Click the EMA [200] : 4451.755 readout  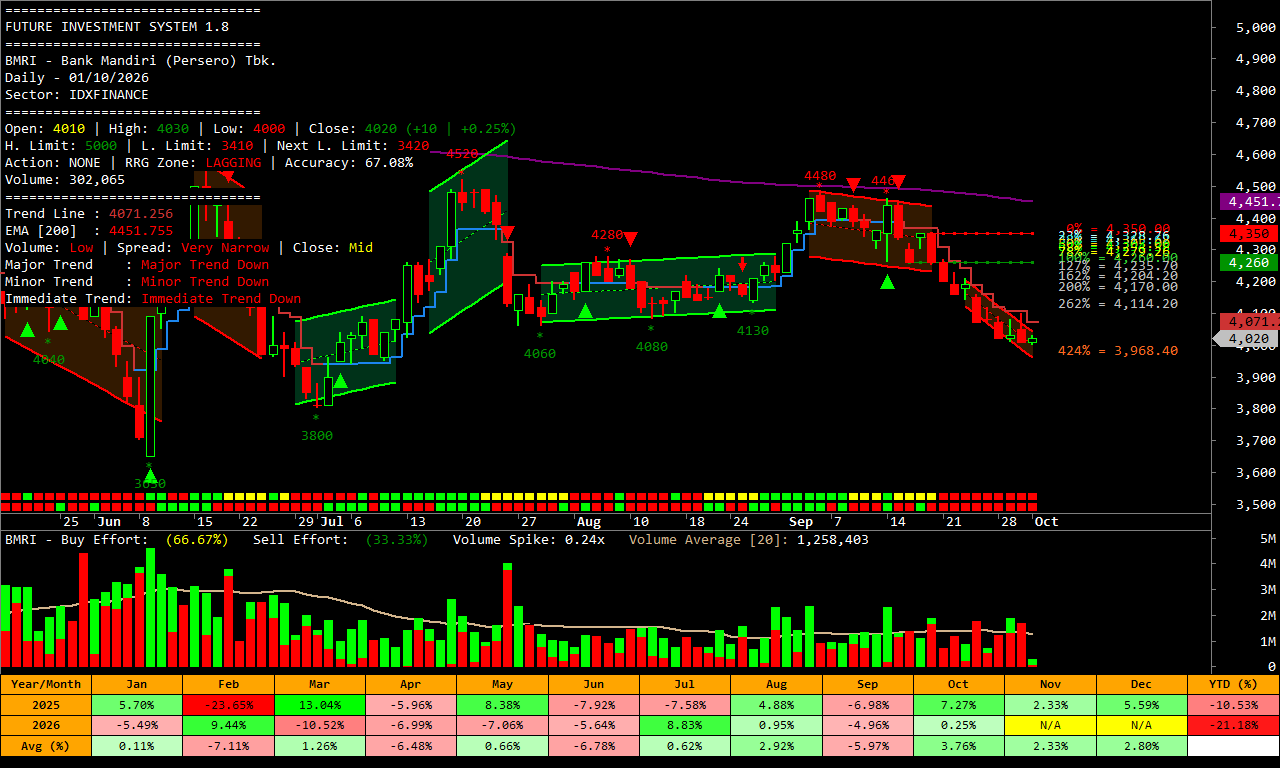(x=88, y=231)
